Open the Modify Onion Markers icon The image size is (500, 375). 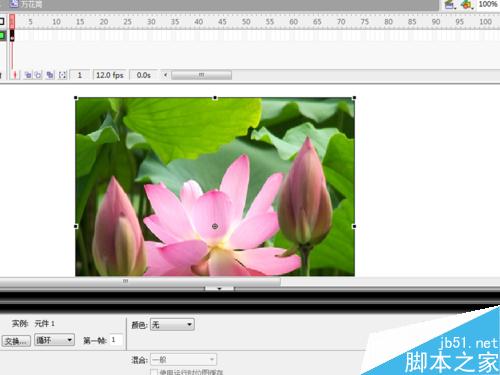[62, 75]
